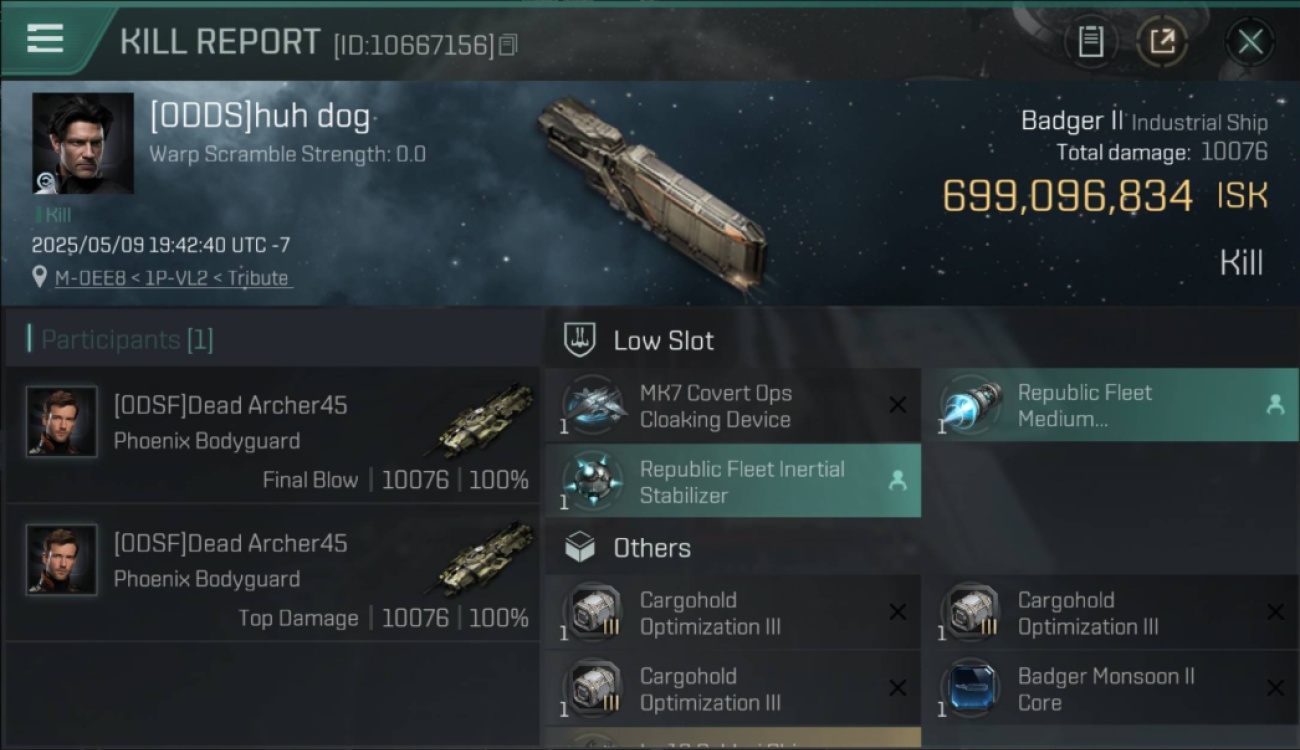Select first Cargohold Optimization III item
The width and height of the screenshot is (1300, 750).
point(733,613)
